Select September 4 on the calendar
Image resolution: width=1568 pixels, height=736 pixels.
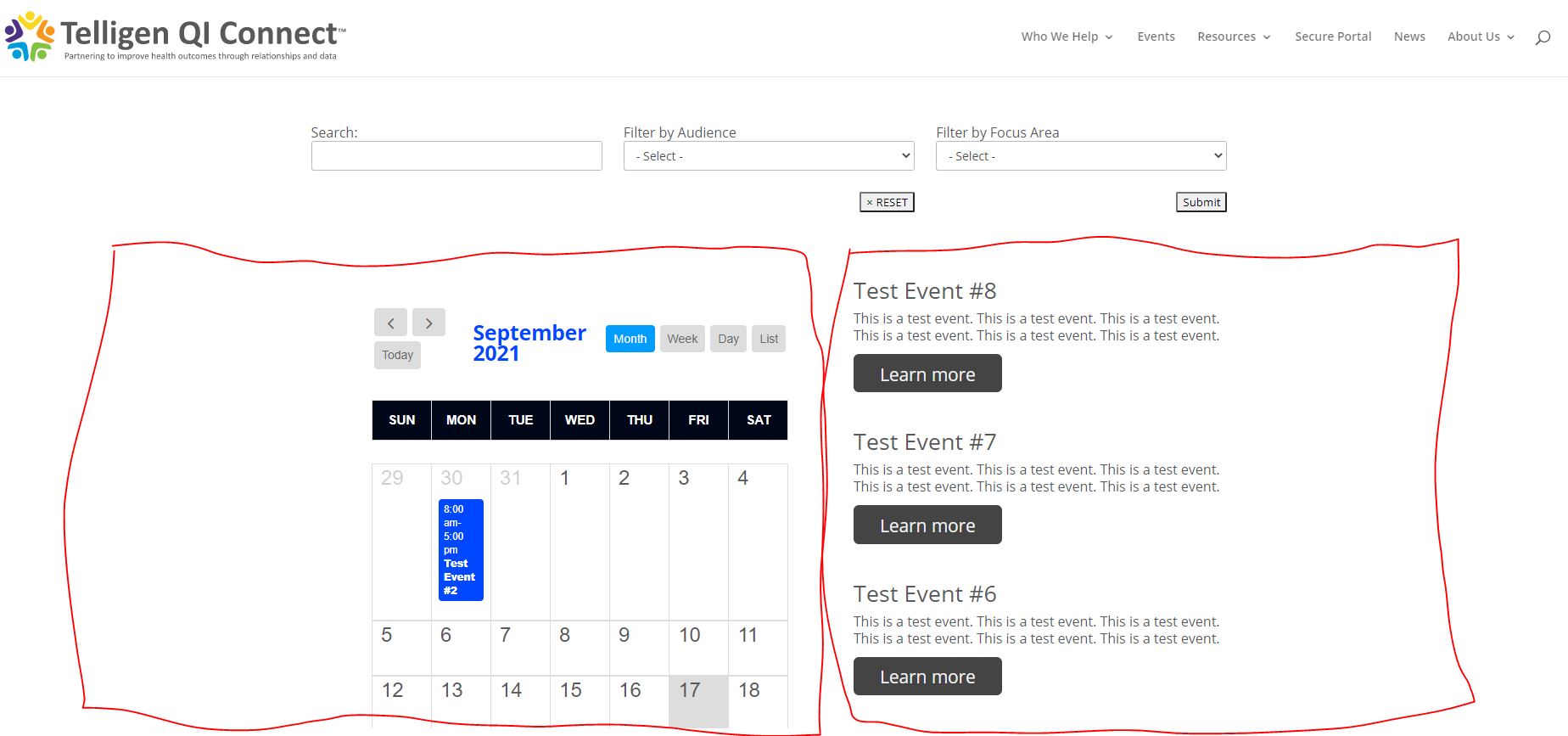(x=758, y=542)
